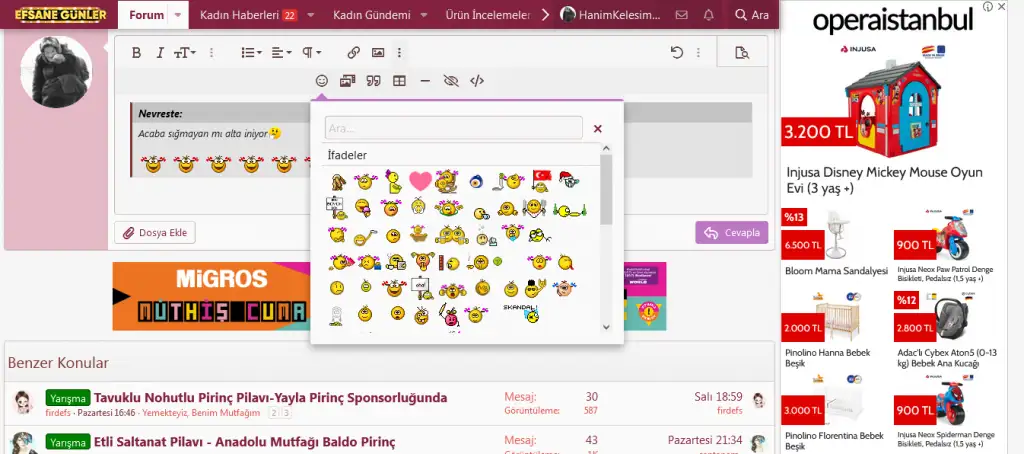1024x454 pixels.
Task: Open the font size dropdown
Action: click(x=186, y=53)
